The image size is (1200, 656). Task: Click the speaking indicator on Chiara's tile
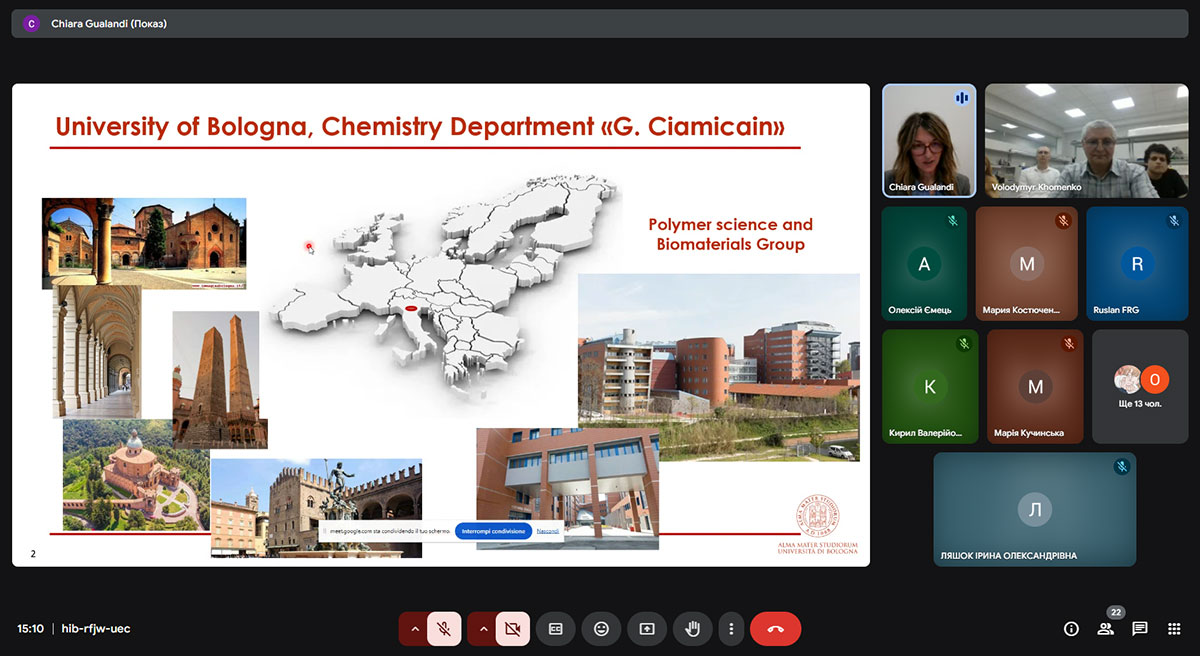(962, 97)
